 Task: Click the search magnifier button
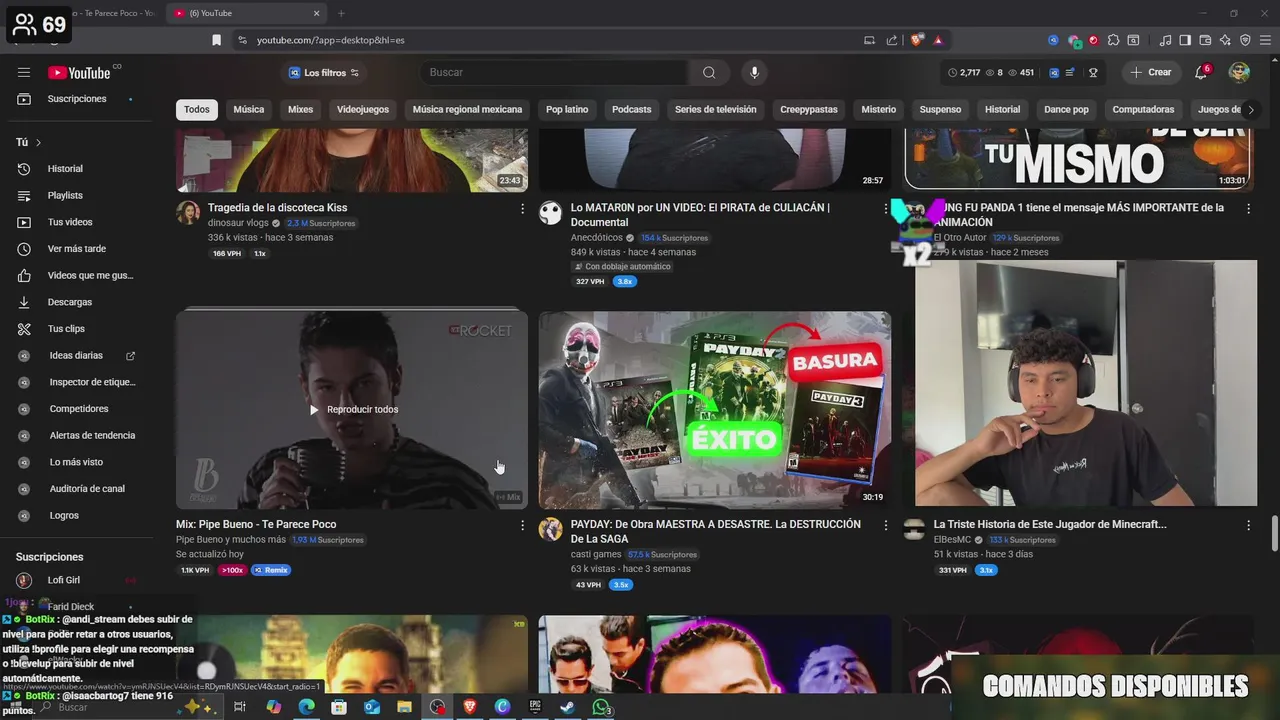pyautogui.click(x=709, y=72)
